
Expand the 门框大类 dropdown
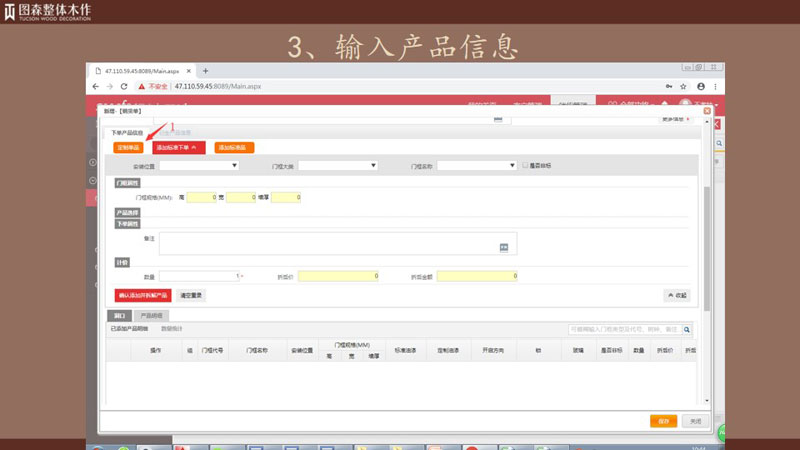(342, 165)
